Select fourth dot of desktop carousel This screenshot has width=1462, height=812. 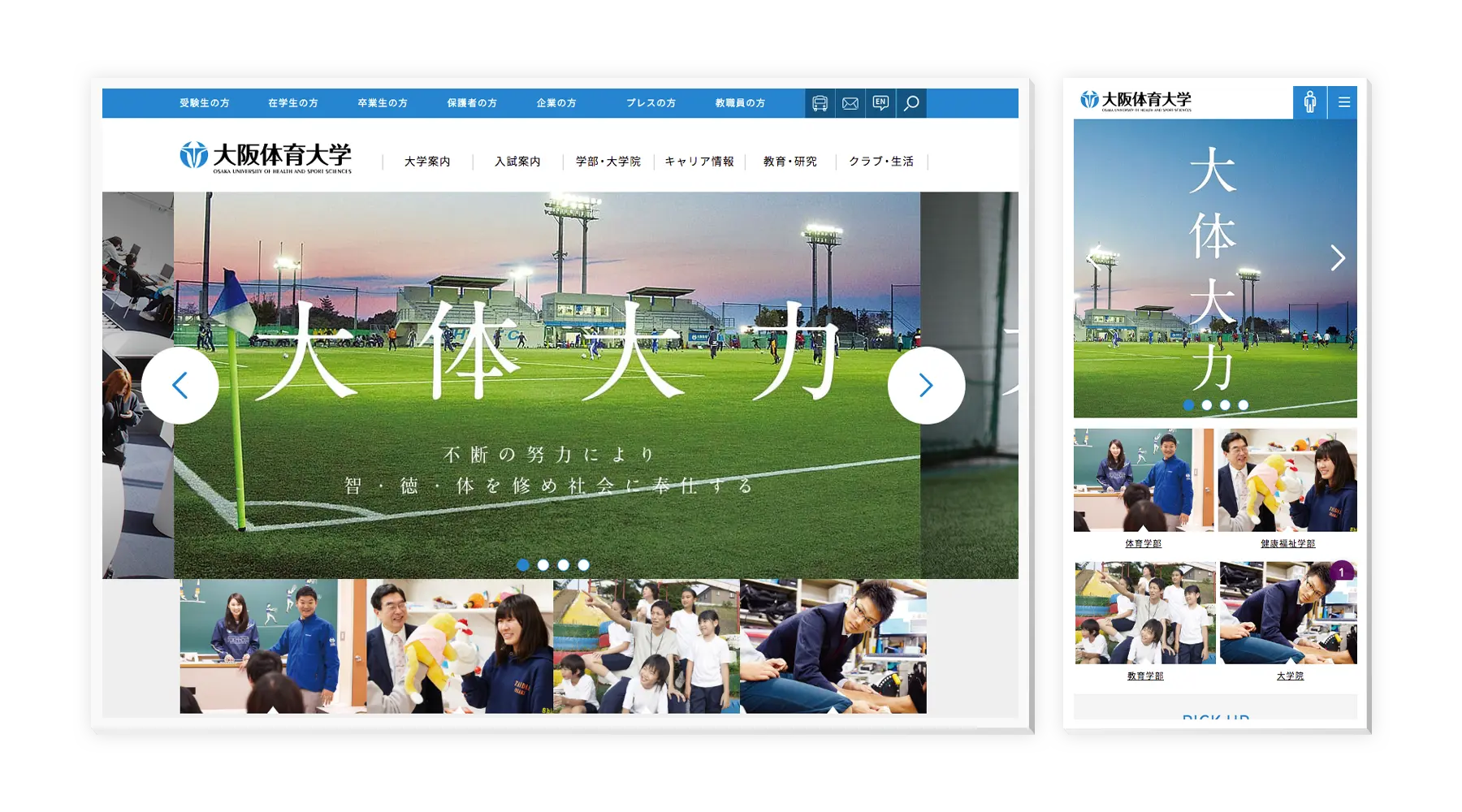(x=584, y=565)
